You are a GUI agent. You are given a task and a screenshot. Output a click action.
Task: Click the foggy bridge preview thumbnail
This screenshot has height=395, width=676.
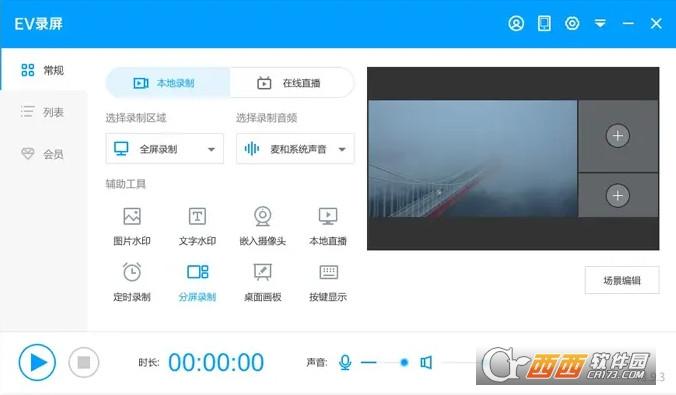click(x=473, y=159)
